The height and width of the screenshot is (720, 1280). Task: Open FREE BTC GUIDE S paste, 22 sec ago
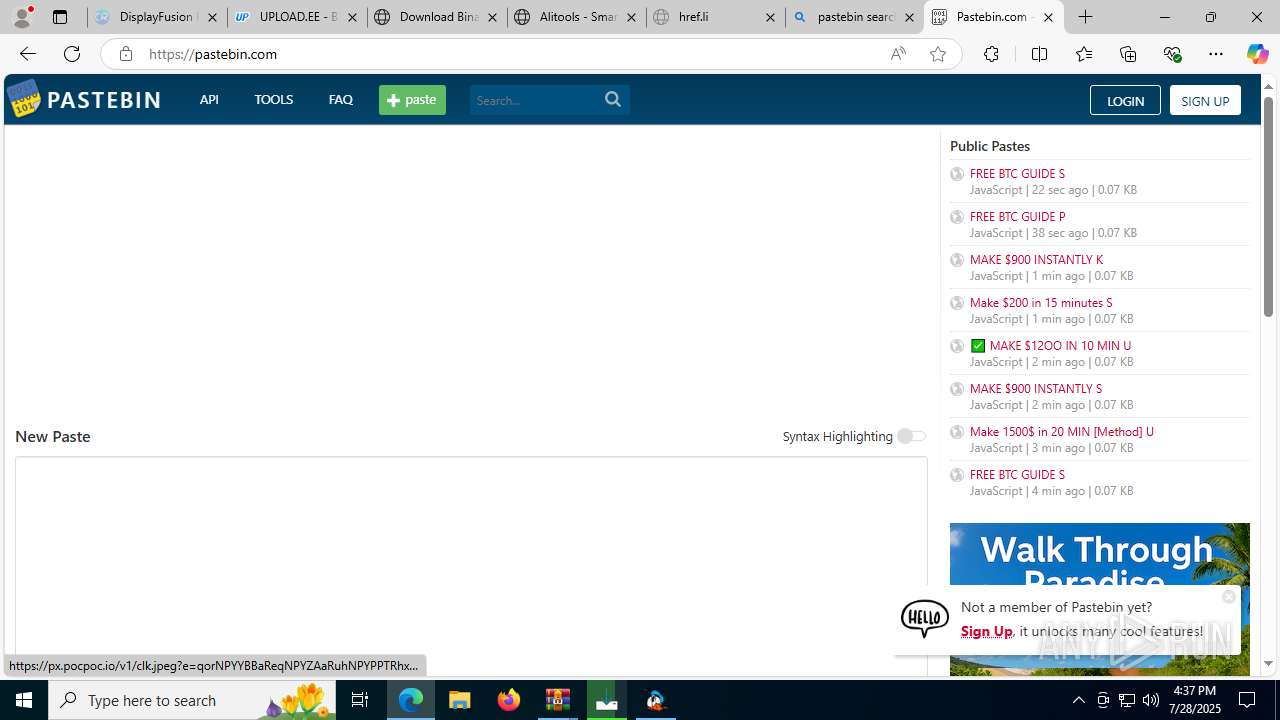[x=1017, y=173]
